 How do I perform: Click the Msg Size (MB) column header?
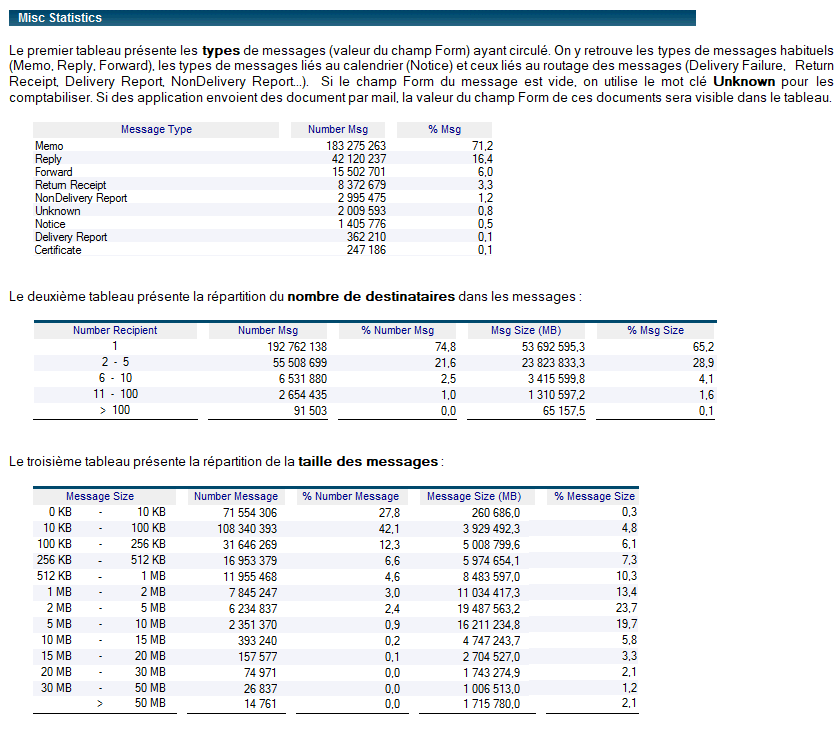[x=526, y=330]
